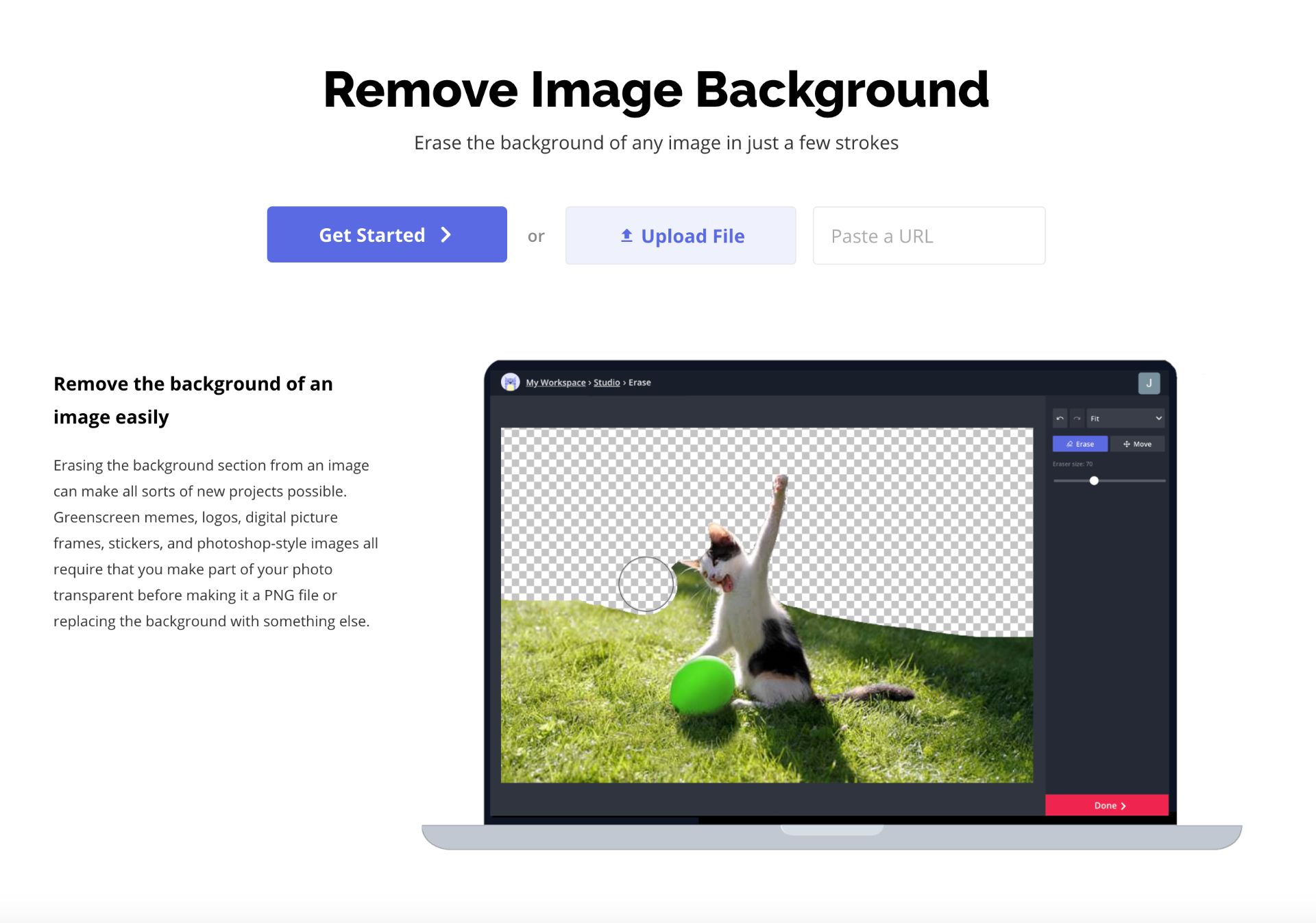1316x923 pixels.
Task: Click the Upload File button
Action: (x=681, y=236)
